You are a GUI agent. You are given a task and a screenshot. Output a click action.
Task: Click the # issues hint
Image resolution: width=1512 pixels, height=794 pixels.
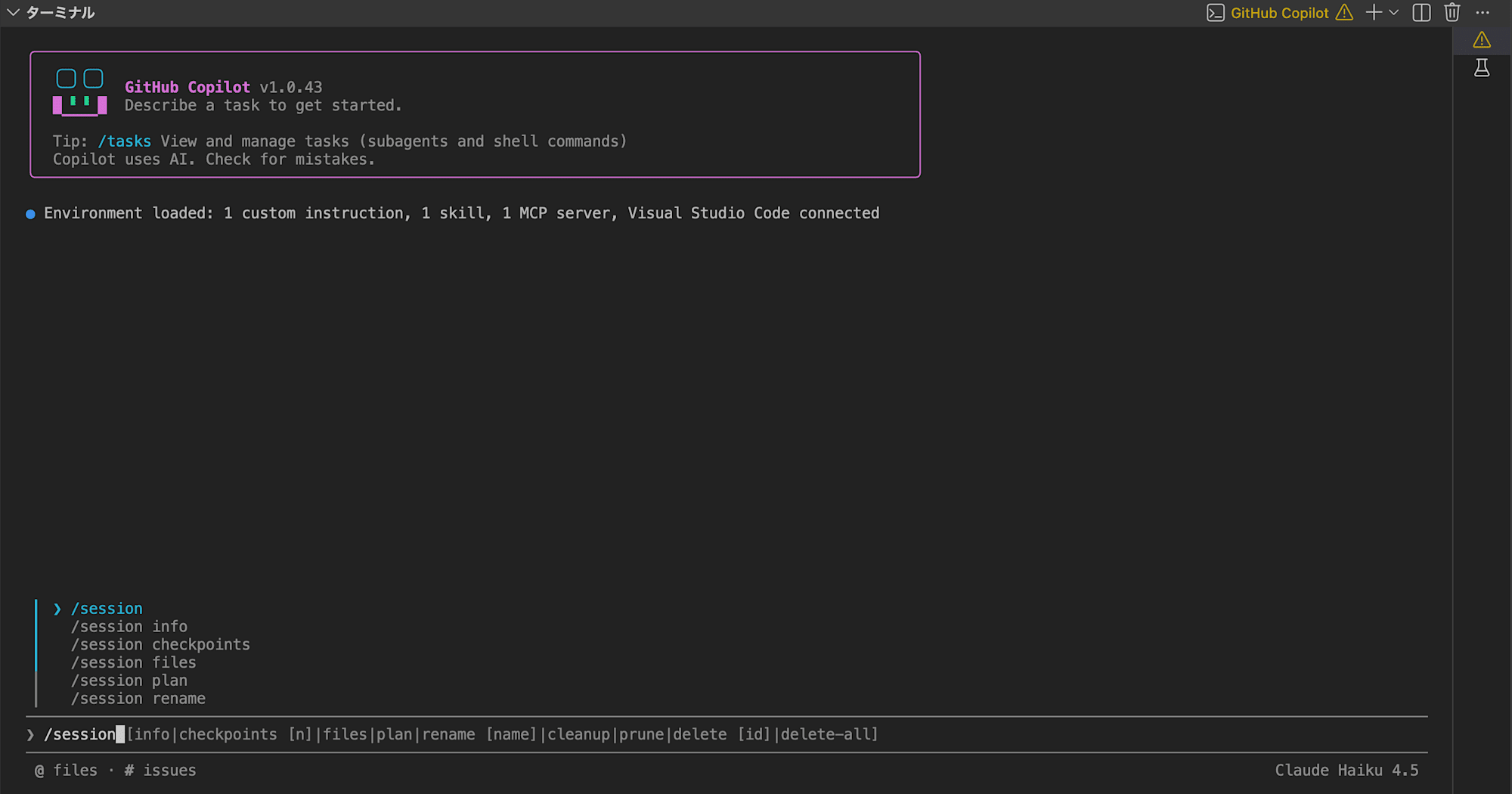pos(160,771)
